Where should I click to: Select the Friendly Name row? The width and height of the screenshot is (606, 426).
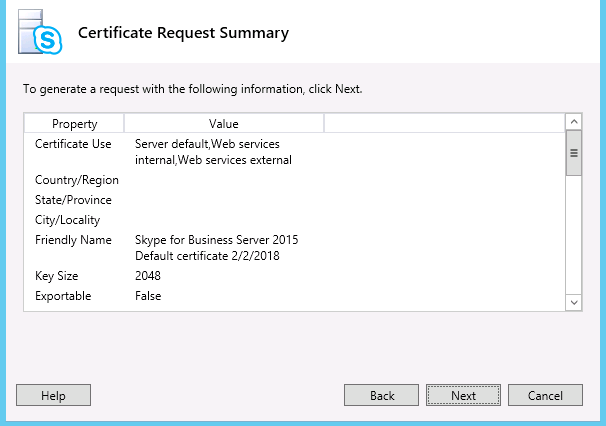tap(294, 248)
